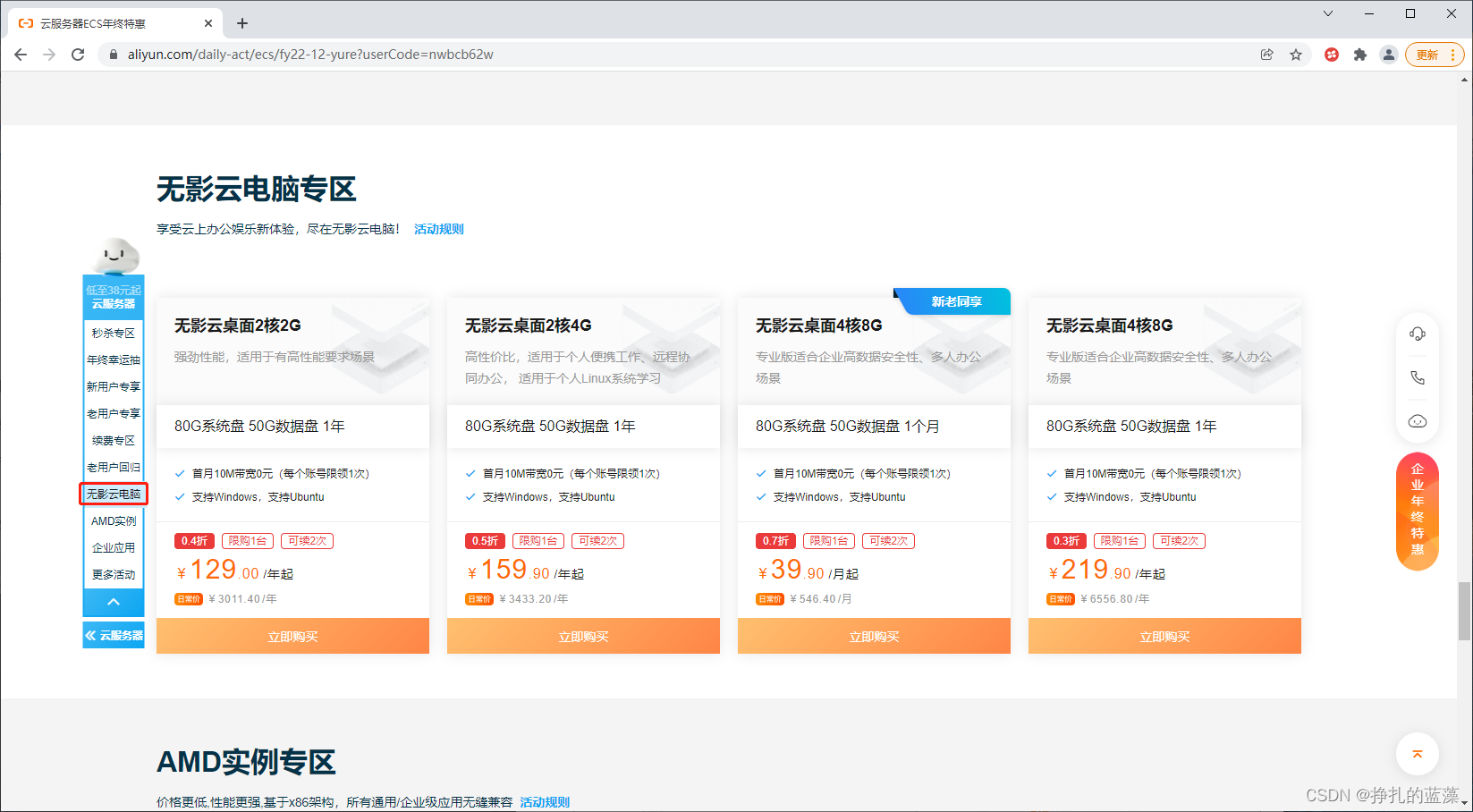Image resolution: width=1473 pixels, height=812 pixels.
Task: Click the cloud mascot above sidebar
Action: tap(115, 255)
